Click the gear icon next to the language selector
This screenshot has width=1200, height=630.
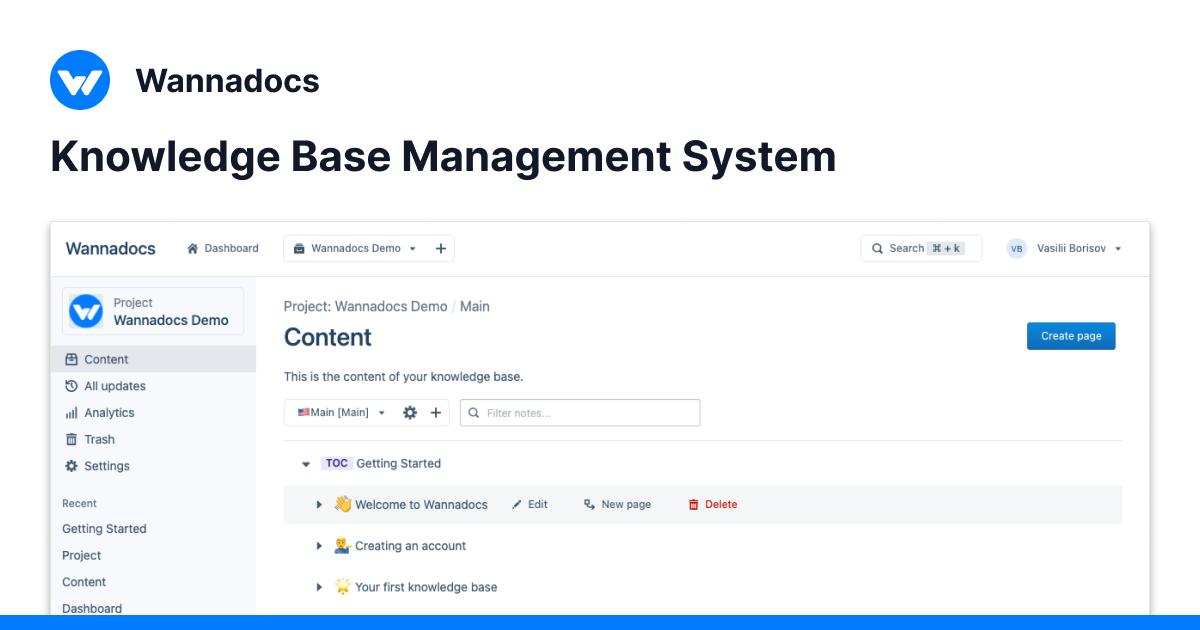click(410, 412)
